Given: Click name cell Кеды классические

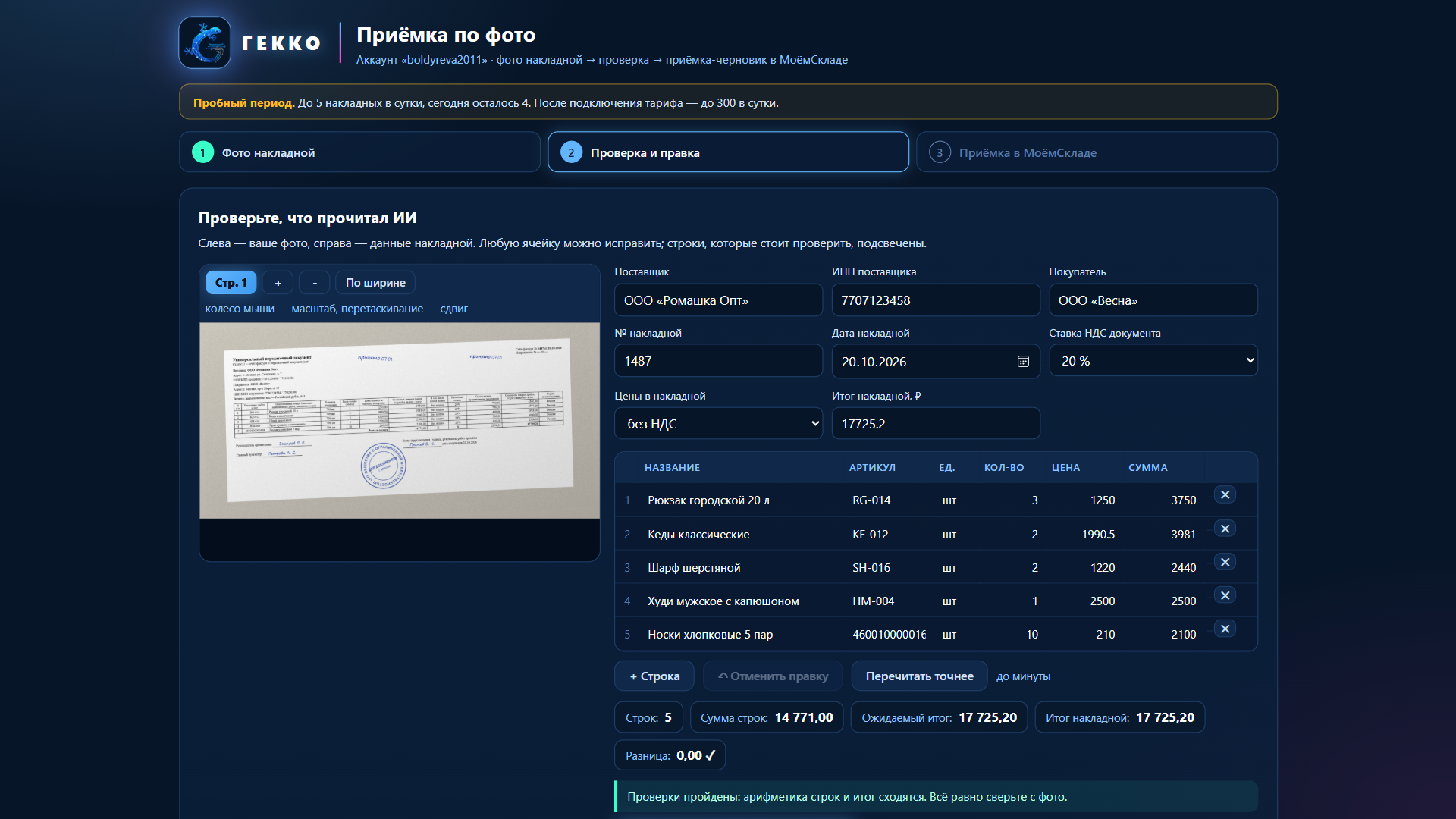Looking at the screenshot, I should (698, 535).
